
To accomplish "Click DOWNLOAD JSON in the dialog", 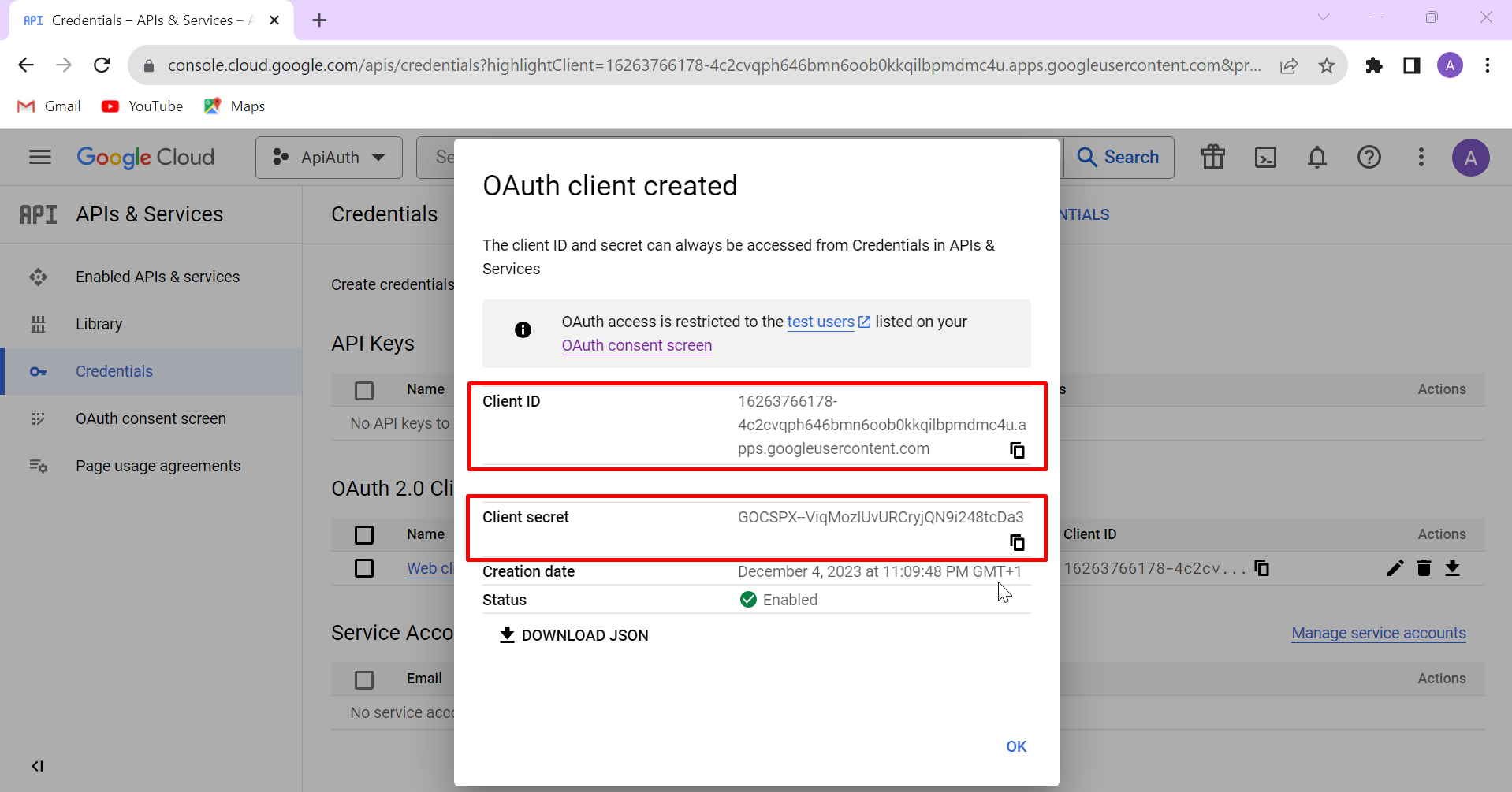I will [573, 635].
